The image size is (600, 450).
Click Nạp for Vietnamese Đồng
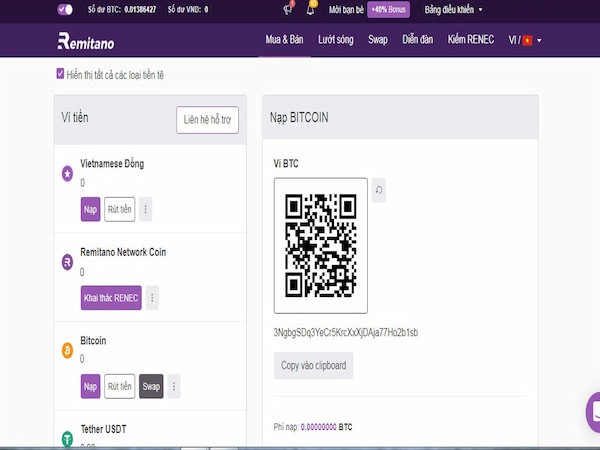(x=90, y=209)
